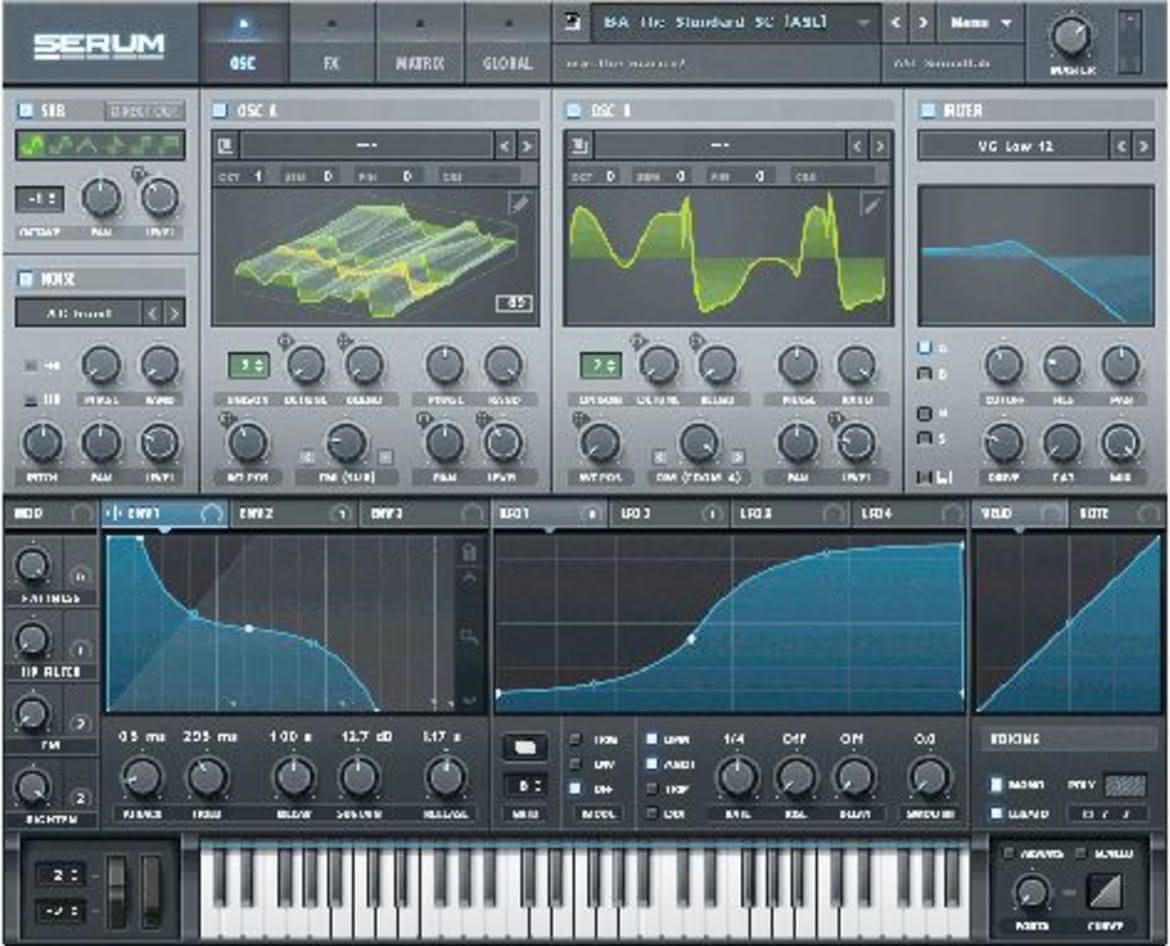Select the LFO 1 tab
Image resolution: width=1170 pixels, height=946 pixels.
[x=549, y=513]
